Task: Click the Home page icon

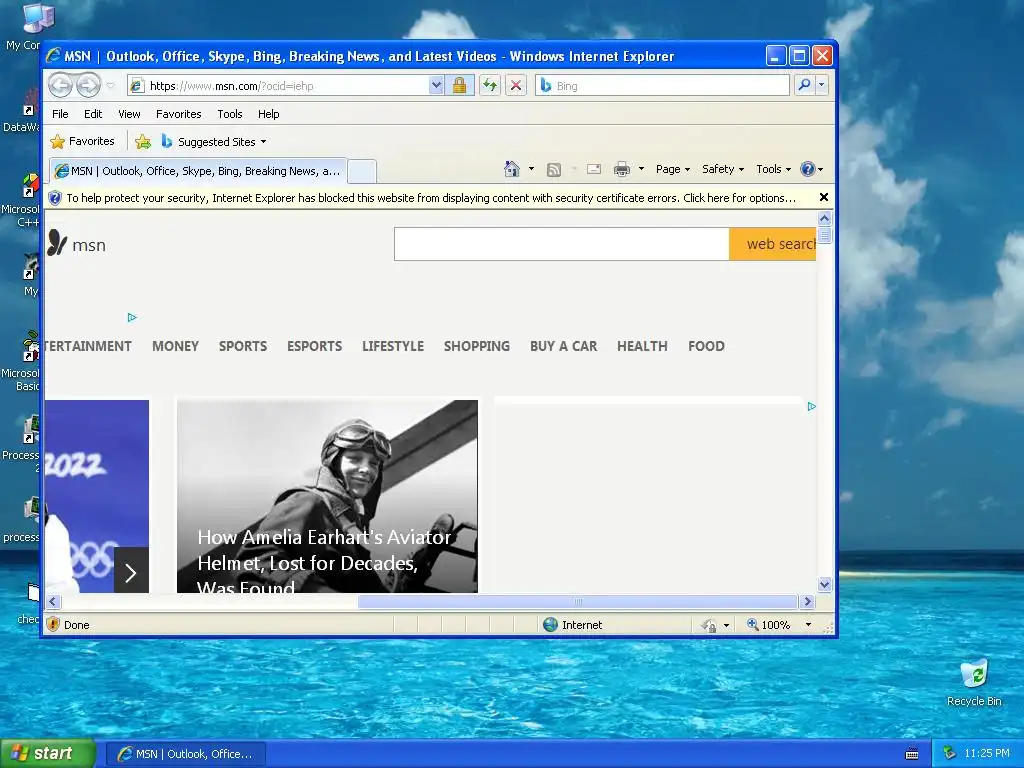Action: [x=511, y=169]
